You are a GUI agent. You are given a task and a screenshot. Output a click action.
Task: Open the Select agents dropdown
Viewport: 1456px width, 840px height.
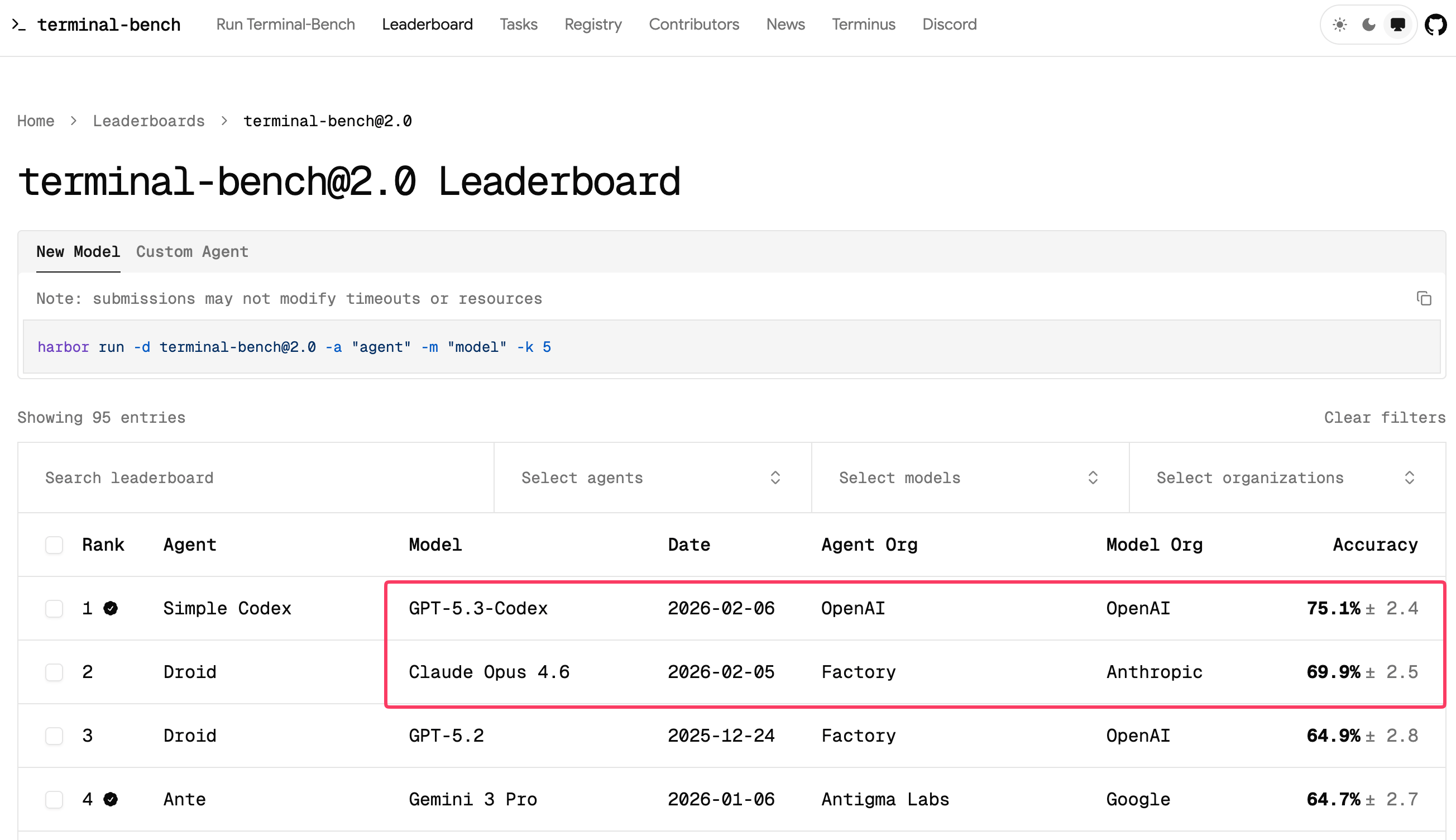652,478
